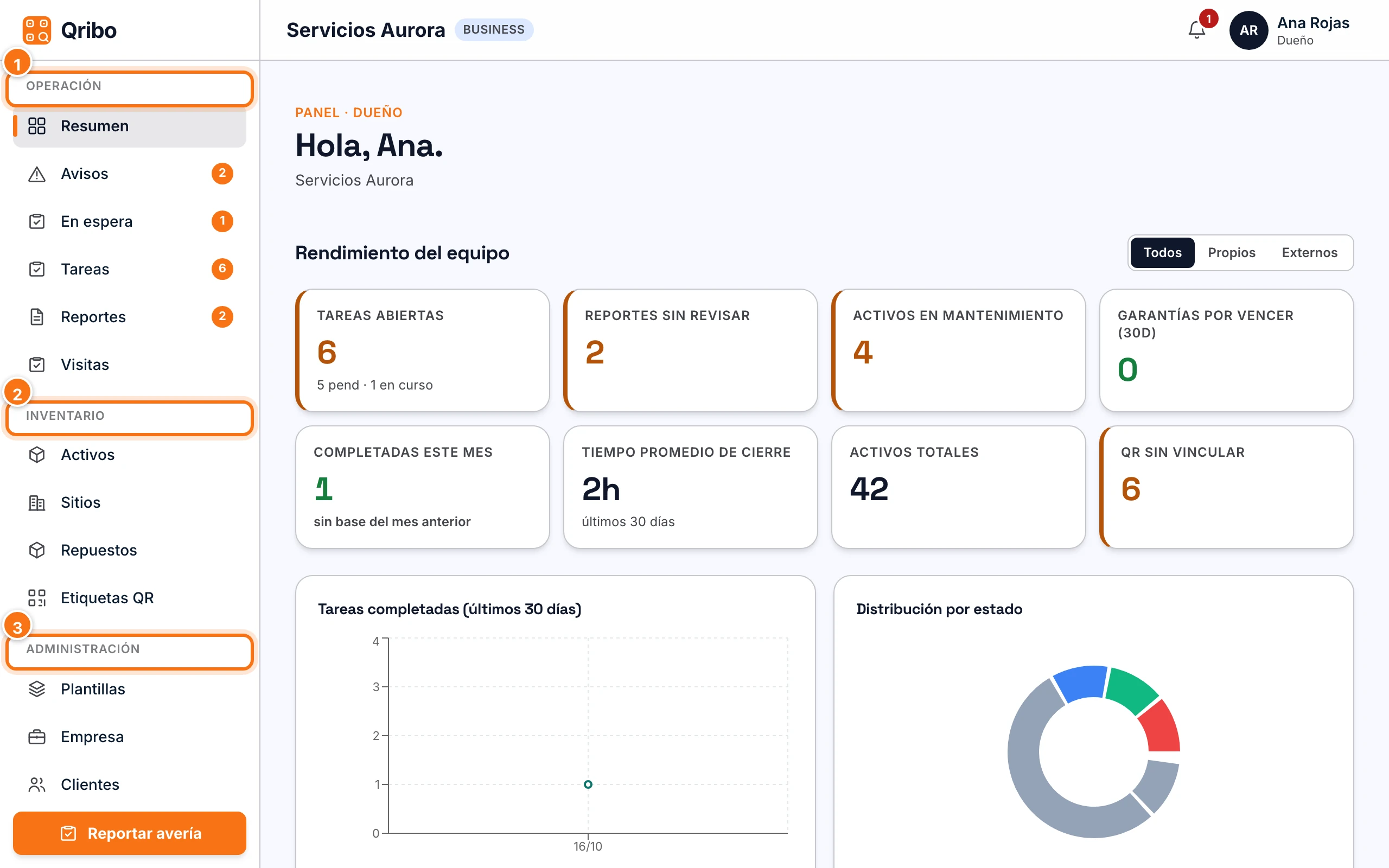
Task: Click the Tareas clipboard icon
Action: click(37, 269)
